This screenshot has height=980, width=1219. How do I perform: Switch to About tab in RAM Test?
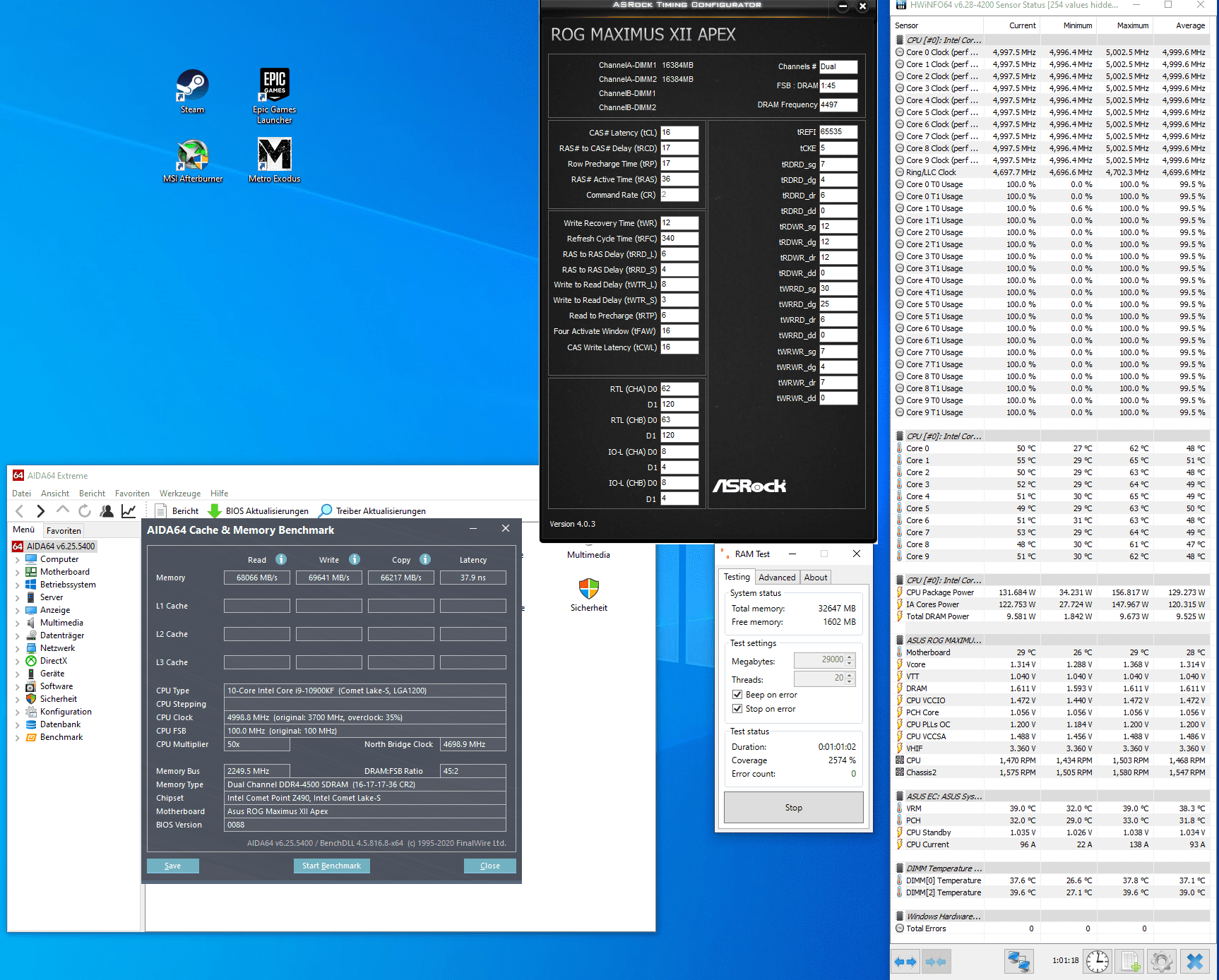pyautogui.click(x=816, y=578)
